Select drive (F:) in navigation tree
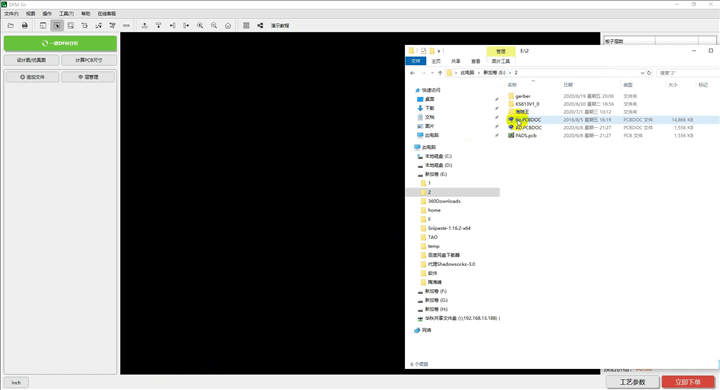The image size is (720, 390). coord(436,291)
